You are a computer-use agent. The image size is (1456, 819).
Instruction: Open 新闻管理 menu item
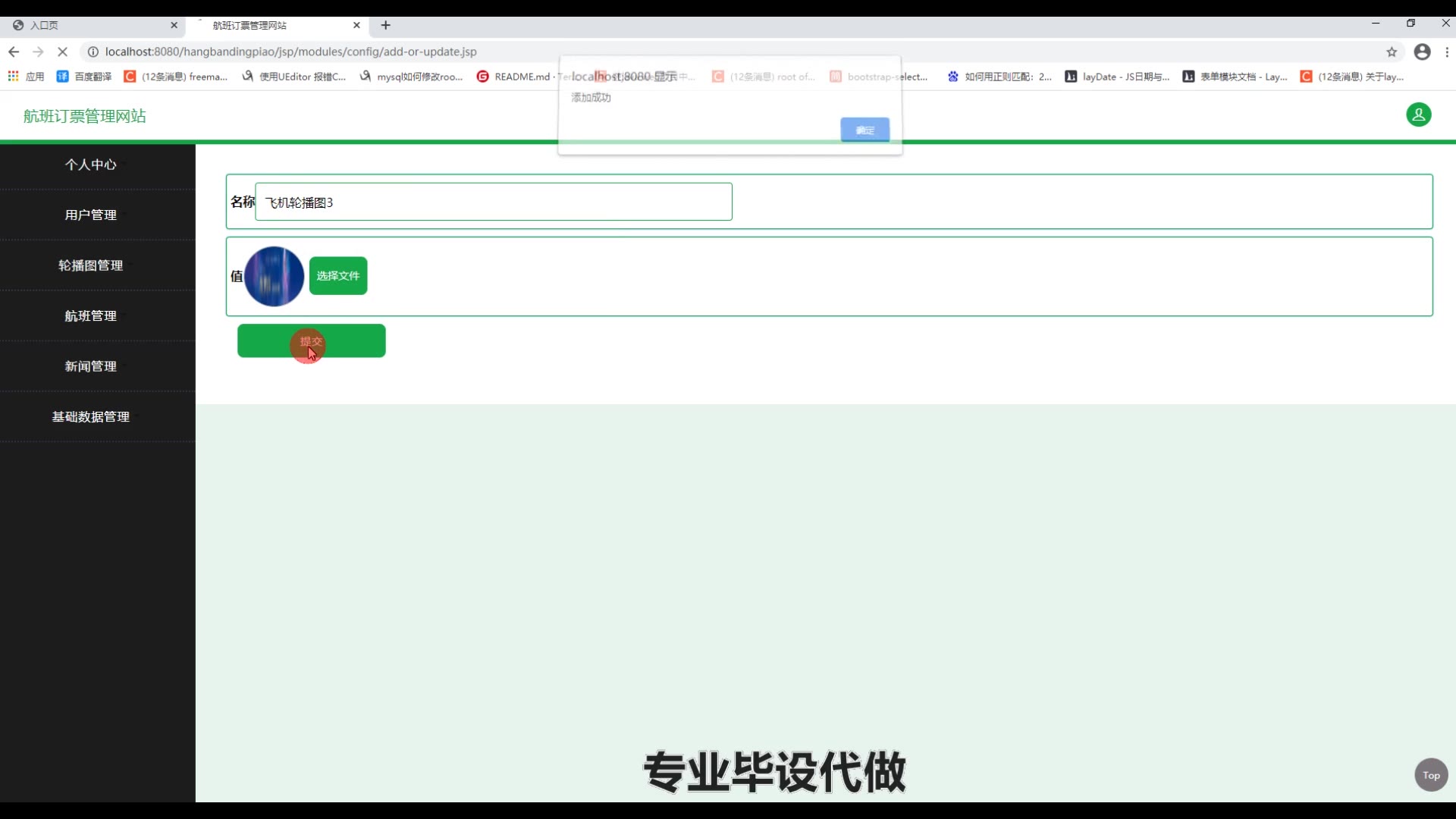point(90,366)
